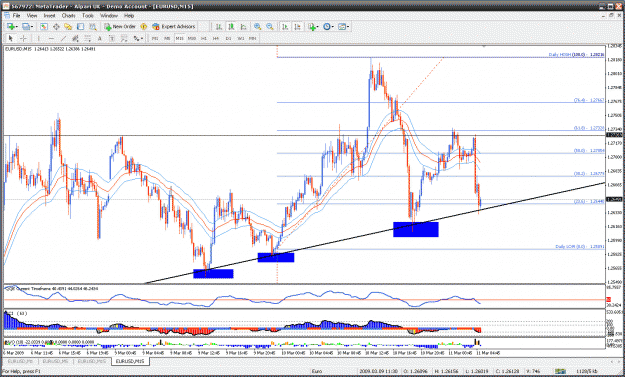Switch to M1 timeframe

[x=155, y=38]
